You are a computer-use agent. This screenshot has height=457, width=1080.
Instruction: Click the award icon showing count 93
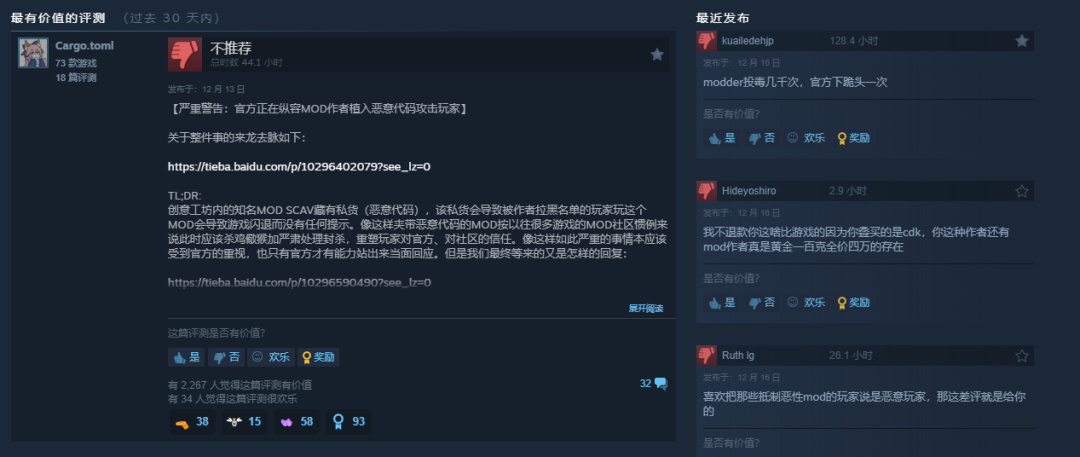[349, 421]
